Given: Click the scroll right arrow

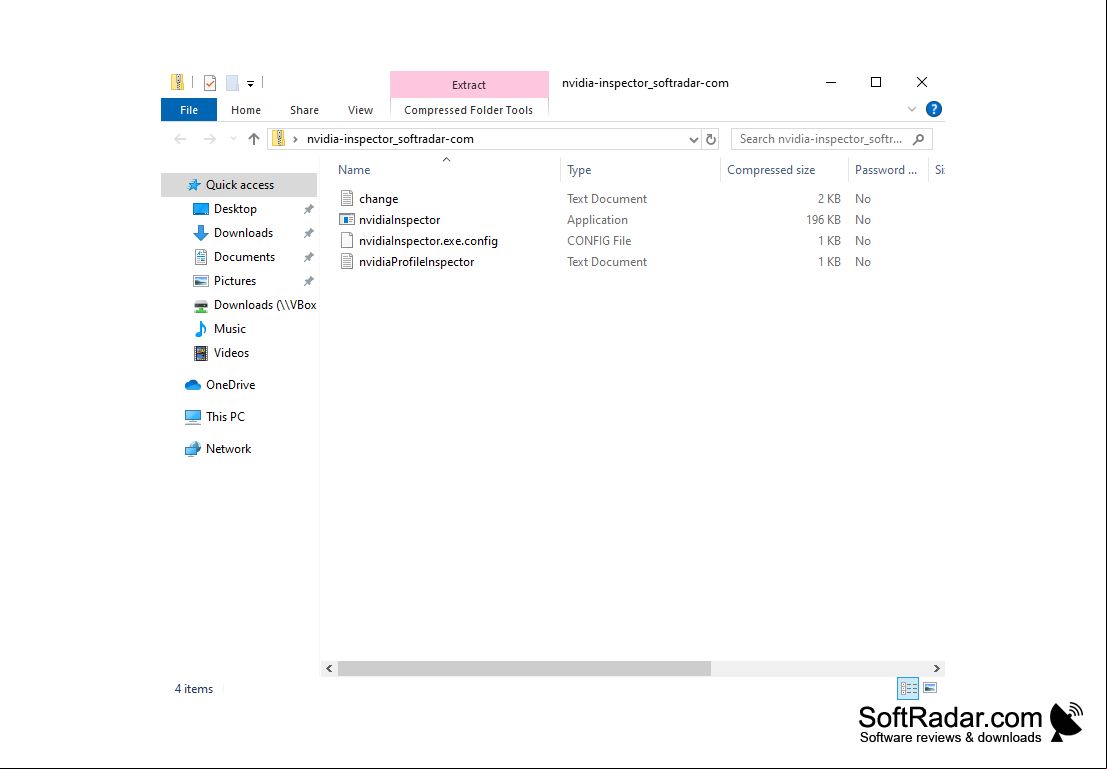Looking at the screenshot, I should pyautogui.click(x=936, y=668).
